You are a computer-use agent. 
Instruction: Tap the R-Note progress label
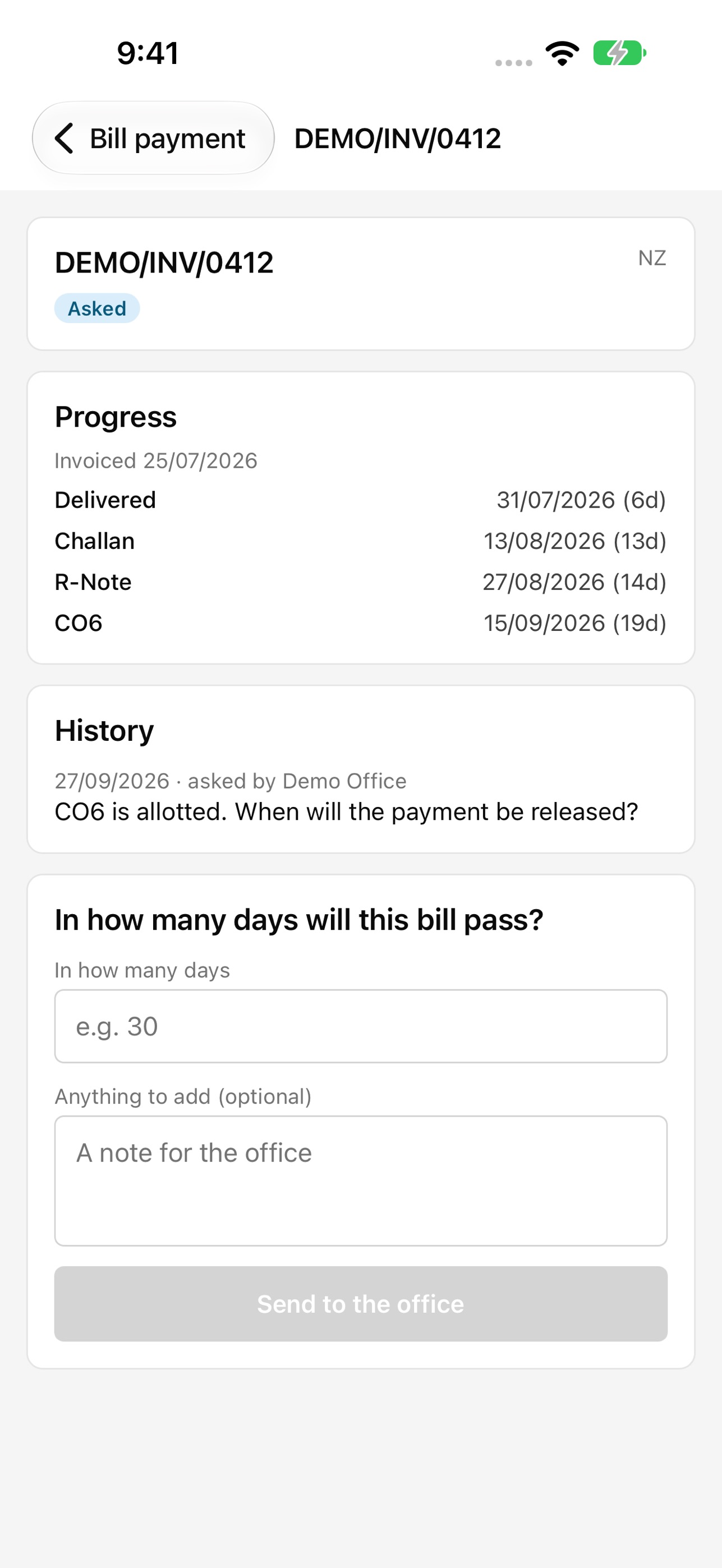(93, 583)
